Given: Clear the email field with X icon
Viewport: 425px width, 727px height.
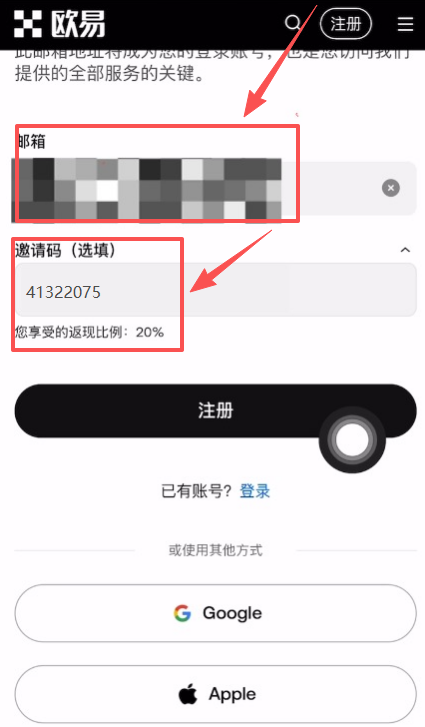Looking at the screenshot, I should coord(391,188).
